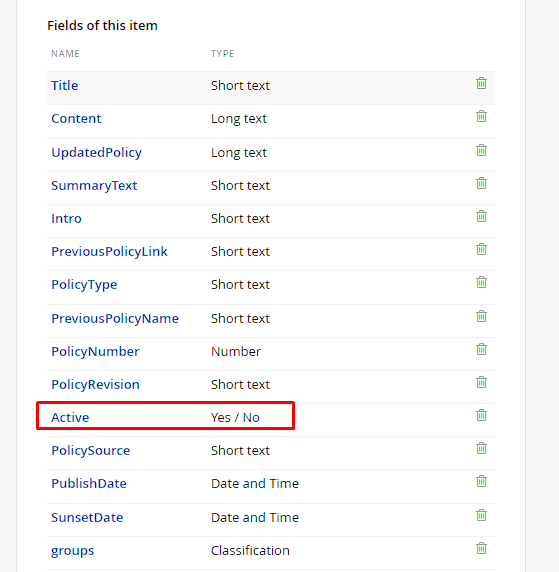Edit the PolicyType field
The width and height of the screenshot is (559, 572).
tap(84, 285)
